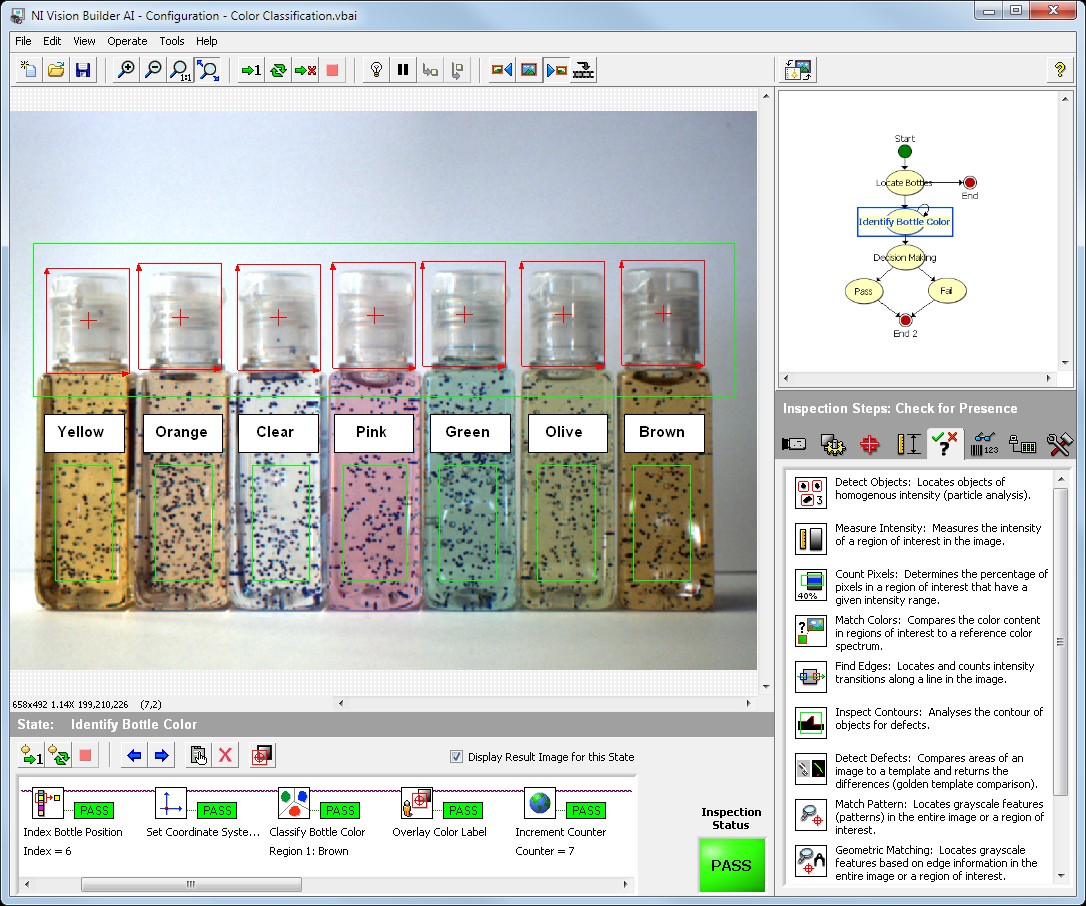
Task: Add the Detect Defects step
Action: point(921,770)
